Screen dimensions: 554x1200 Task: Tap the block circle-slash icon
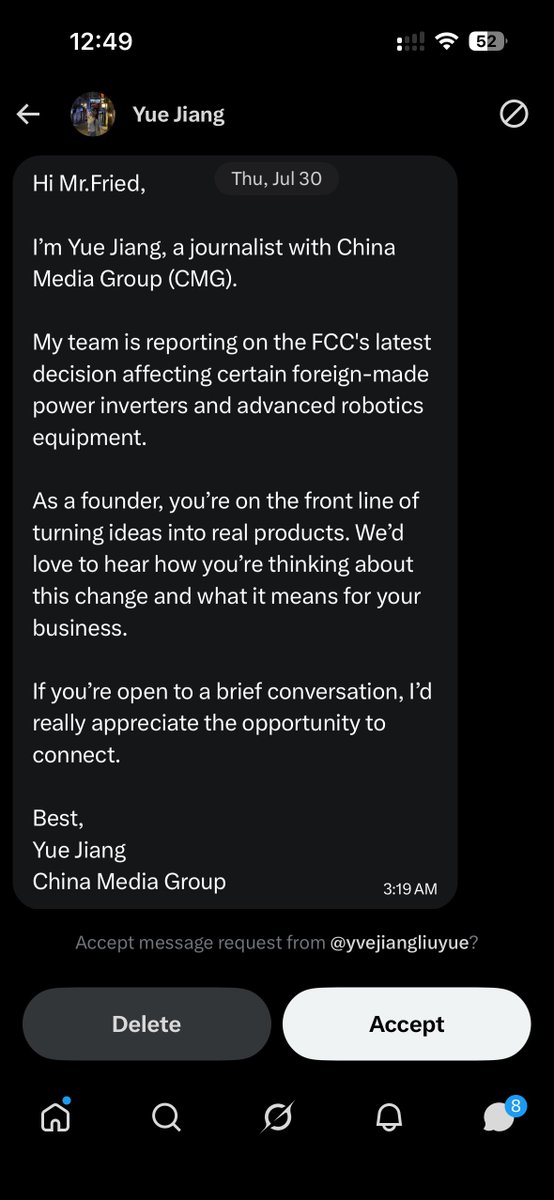pos(514,114)
